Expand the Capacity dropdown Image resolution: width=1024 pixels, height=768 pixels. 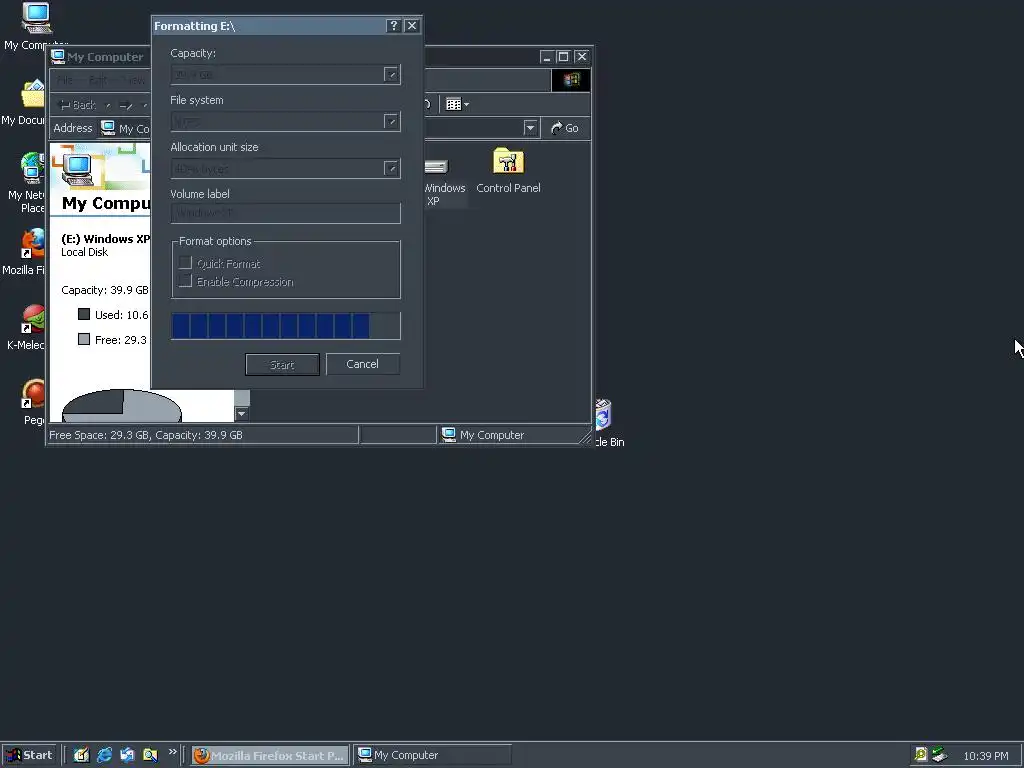tap(391, 74)
